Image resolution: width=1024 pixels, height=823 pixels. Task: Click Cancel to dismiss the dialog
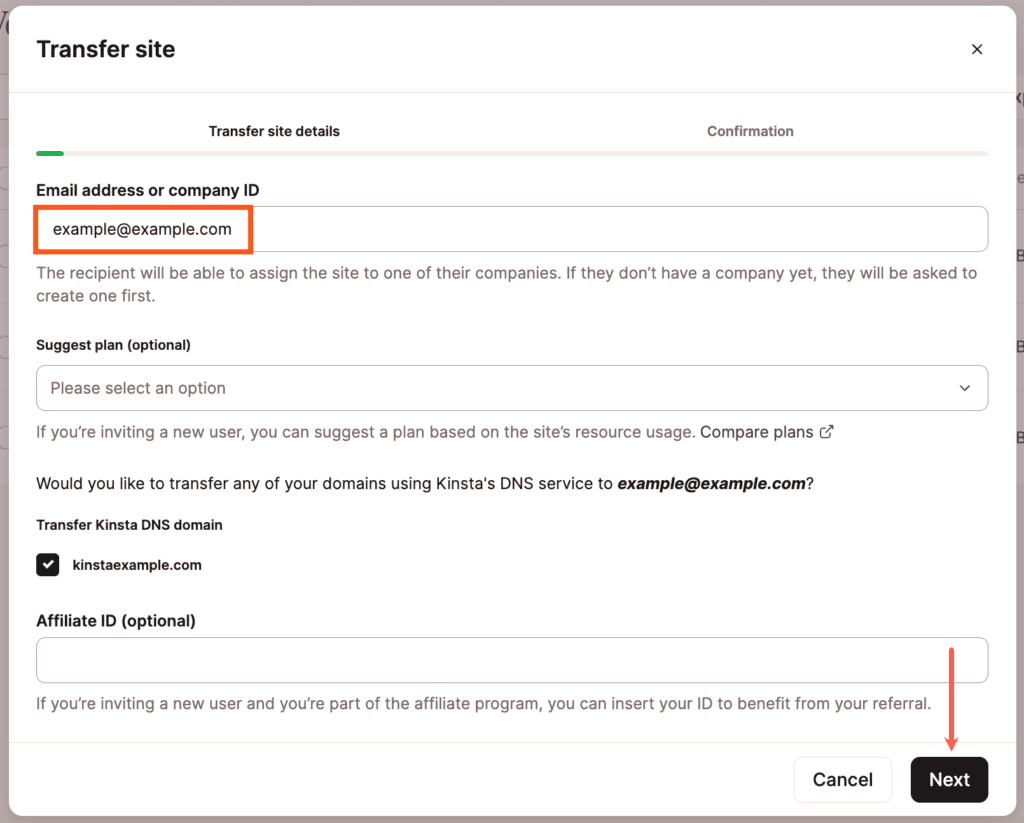pyautogui.click(x=842, y=779)
